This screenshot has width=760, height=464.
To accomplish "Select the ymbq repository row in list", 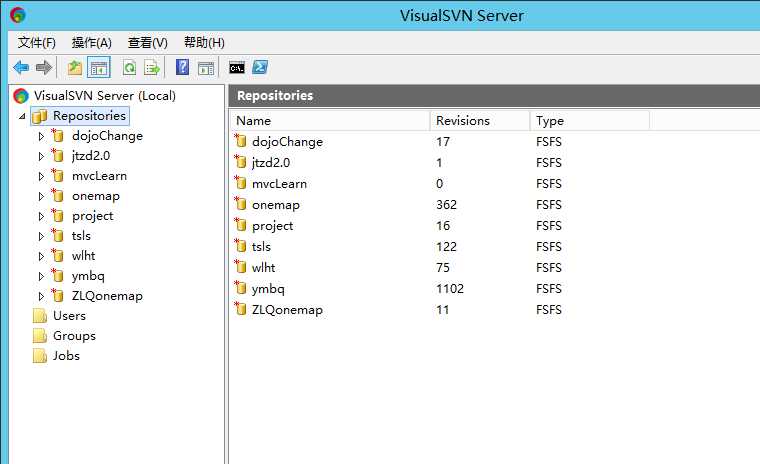I will click(267, 289).
